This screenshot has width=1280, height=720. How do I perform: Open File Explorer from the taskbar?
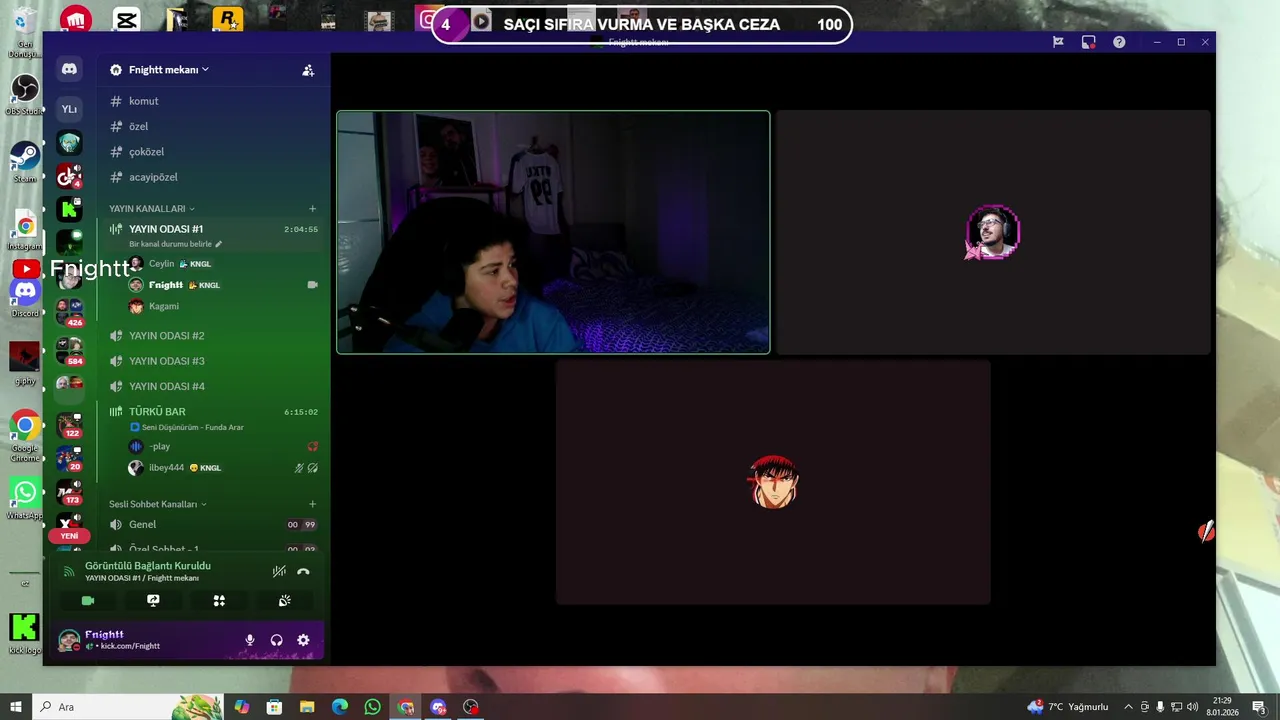point(307,707)
